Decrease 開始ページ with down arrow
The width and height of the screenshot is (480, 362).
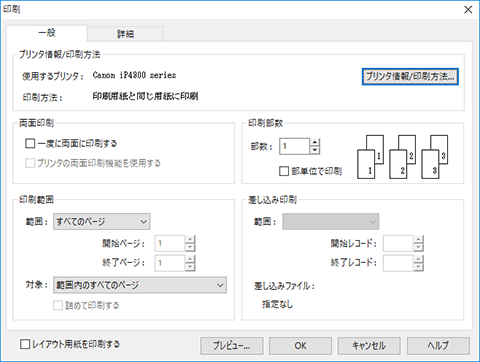tap(190, 247)
